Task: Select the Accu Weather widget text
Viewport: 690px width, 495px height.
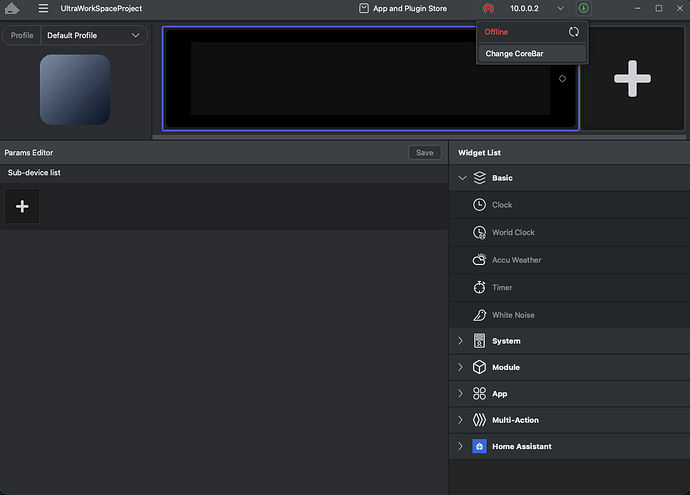Action: (x=517, y=260)
